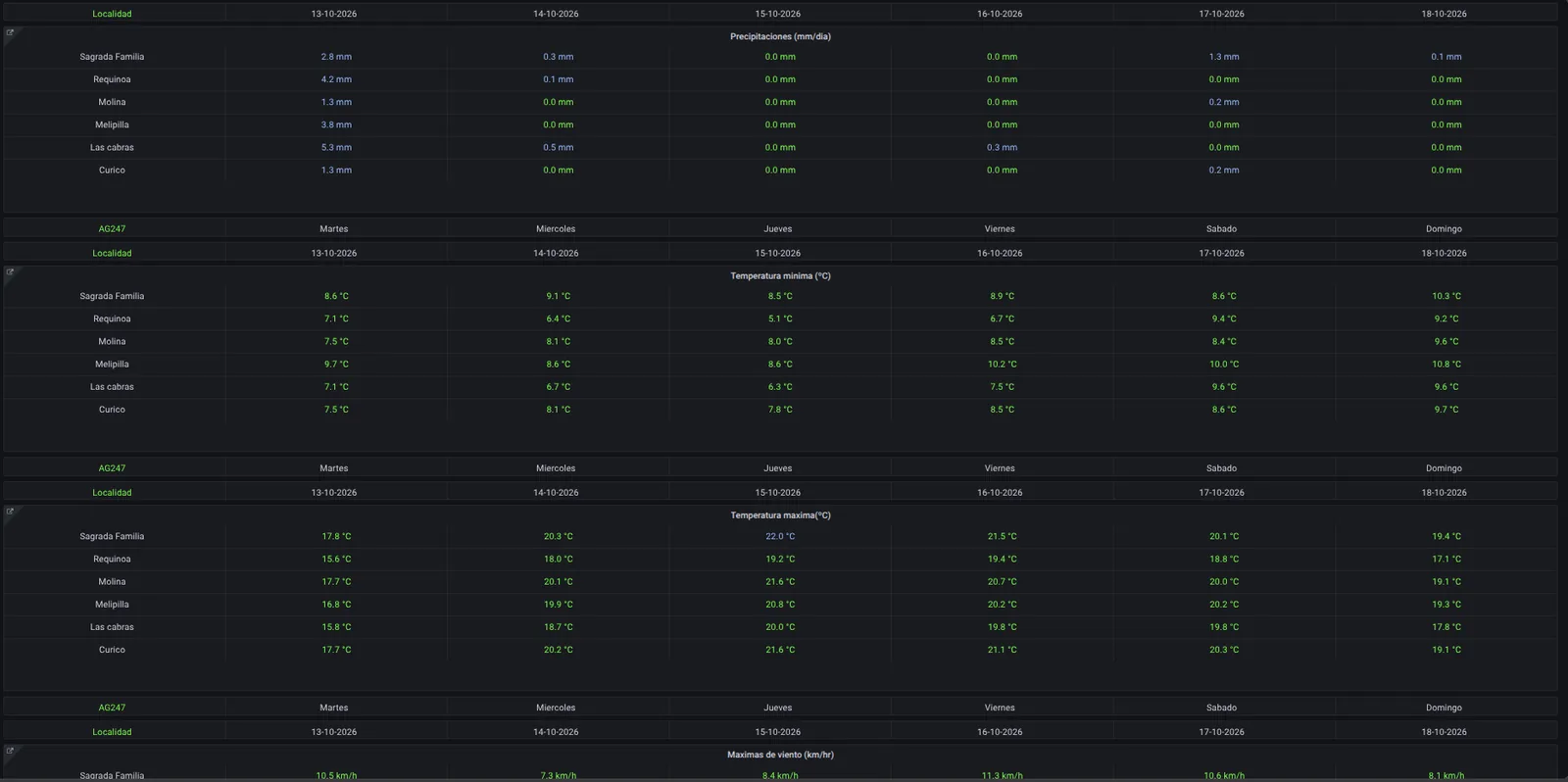Select the 21.5 °C Sagrada Familia maximum value

pos(1002,537)
